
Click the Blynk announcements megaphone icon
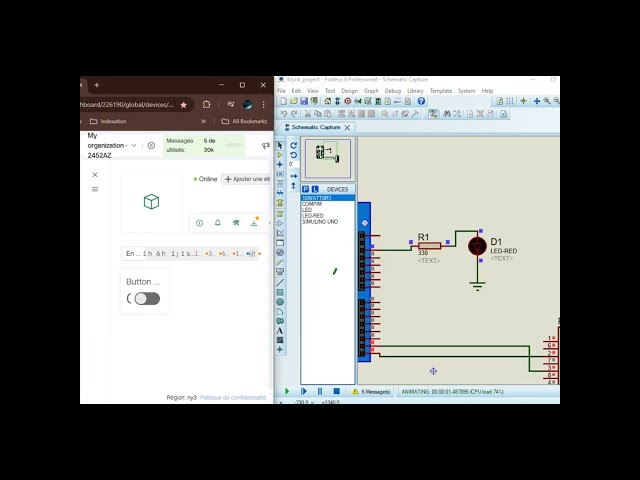pyautogui.click(x=266, y=146)
